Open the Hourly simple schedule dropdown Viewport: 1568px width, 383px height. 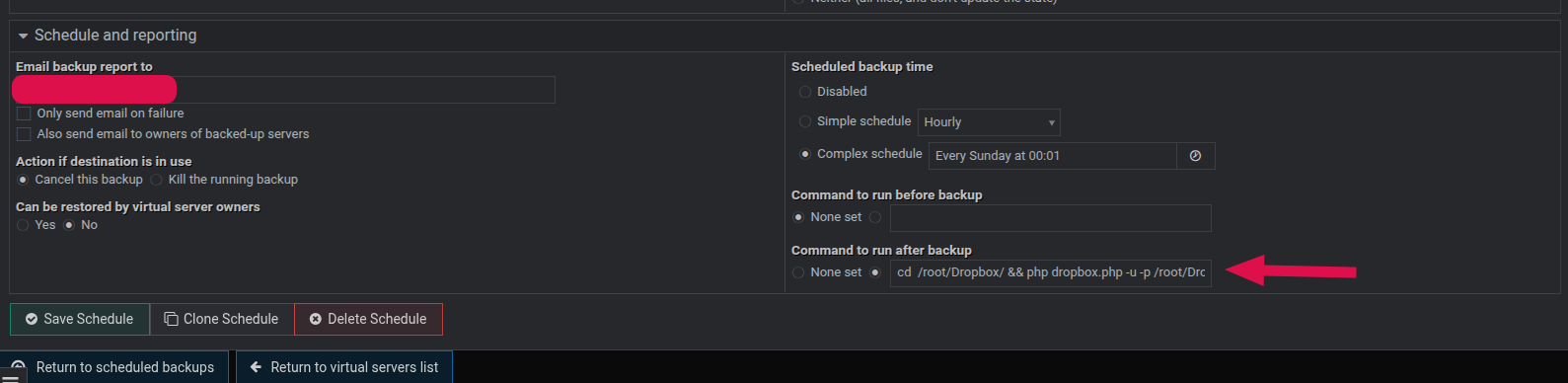point(989,122)
